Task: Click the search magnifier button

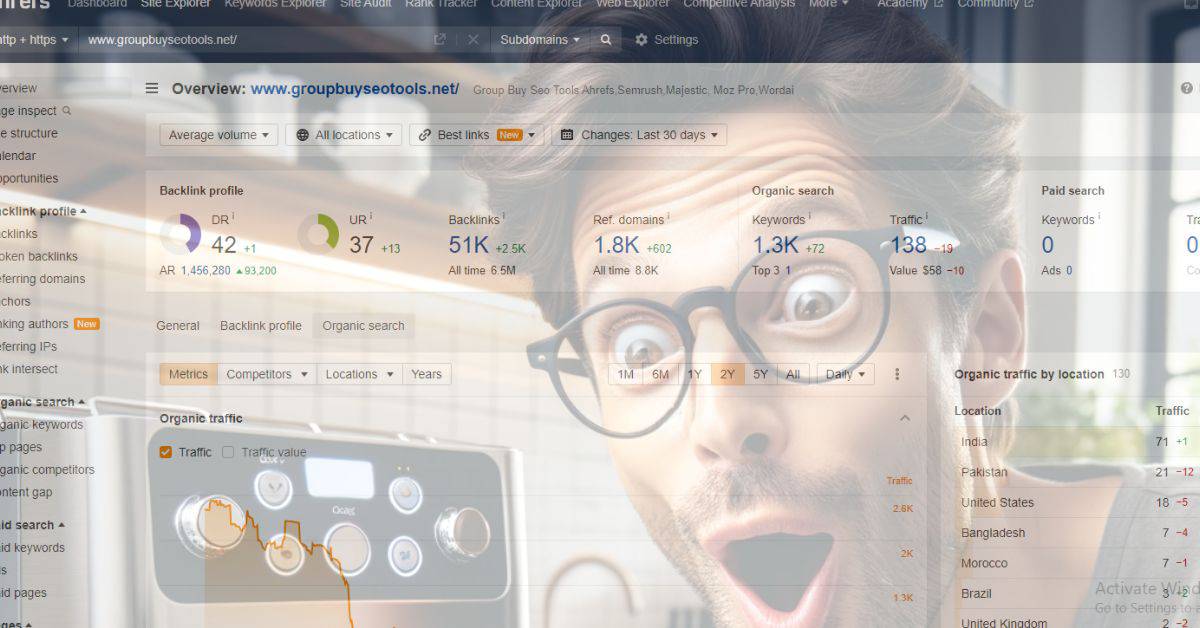Action: (x=605, y=40)
